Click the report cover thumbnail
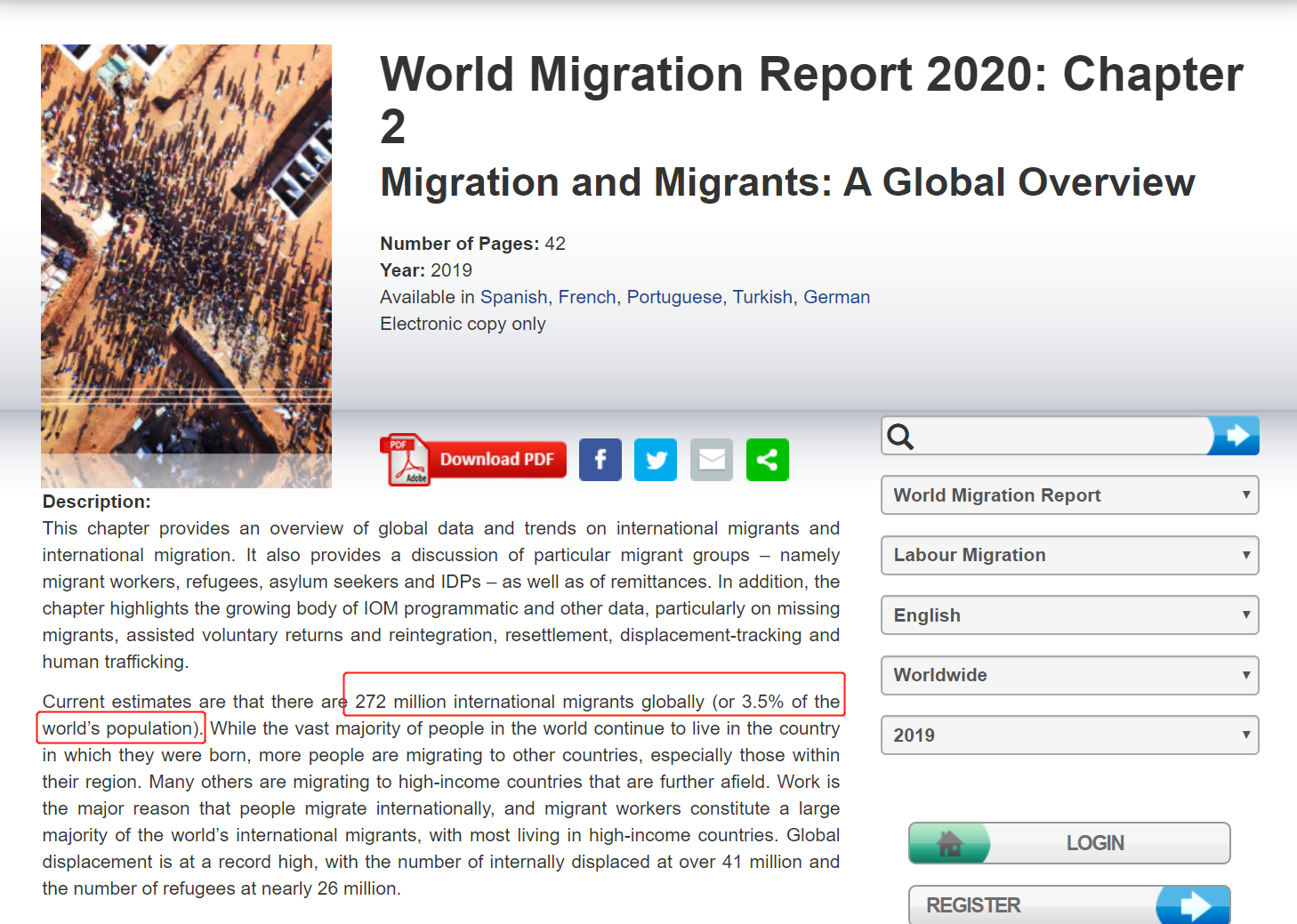Image resolution: width=1297 pixels, height=924 pixels. click(186, 265)
